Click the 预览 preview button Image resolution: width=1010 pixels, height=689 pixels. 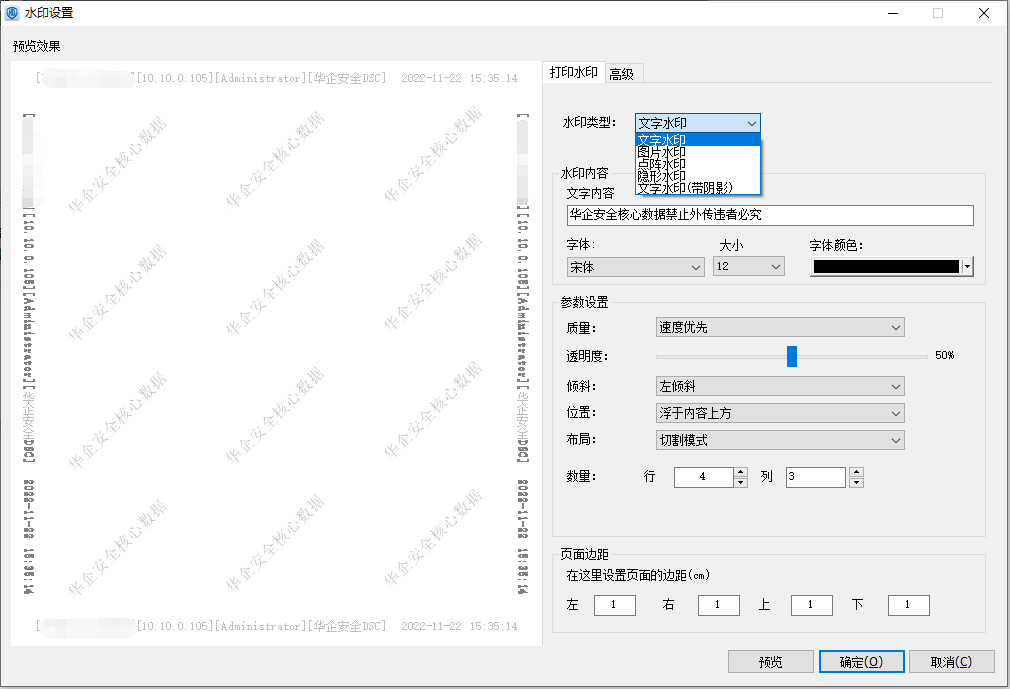pos(770,662)
